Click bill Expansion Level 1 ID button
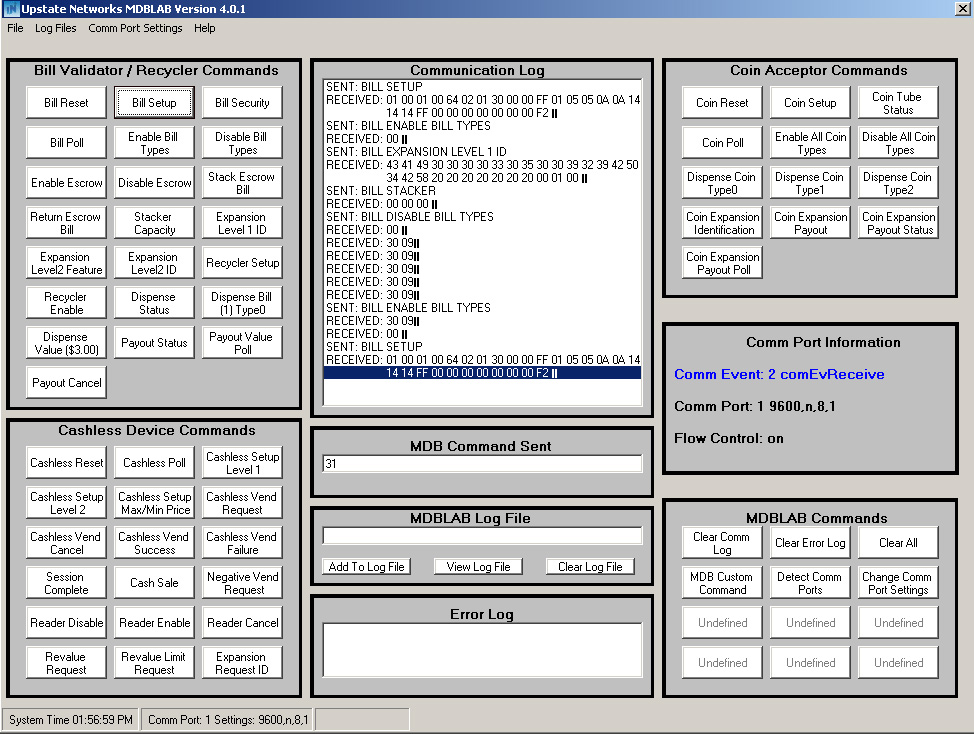The width and height of the screenshot is (974, 734). tap(242, 223)
